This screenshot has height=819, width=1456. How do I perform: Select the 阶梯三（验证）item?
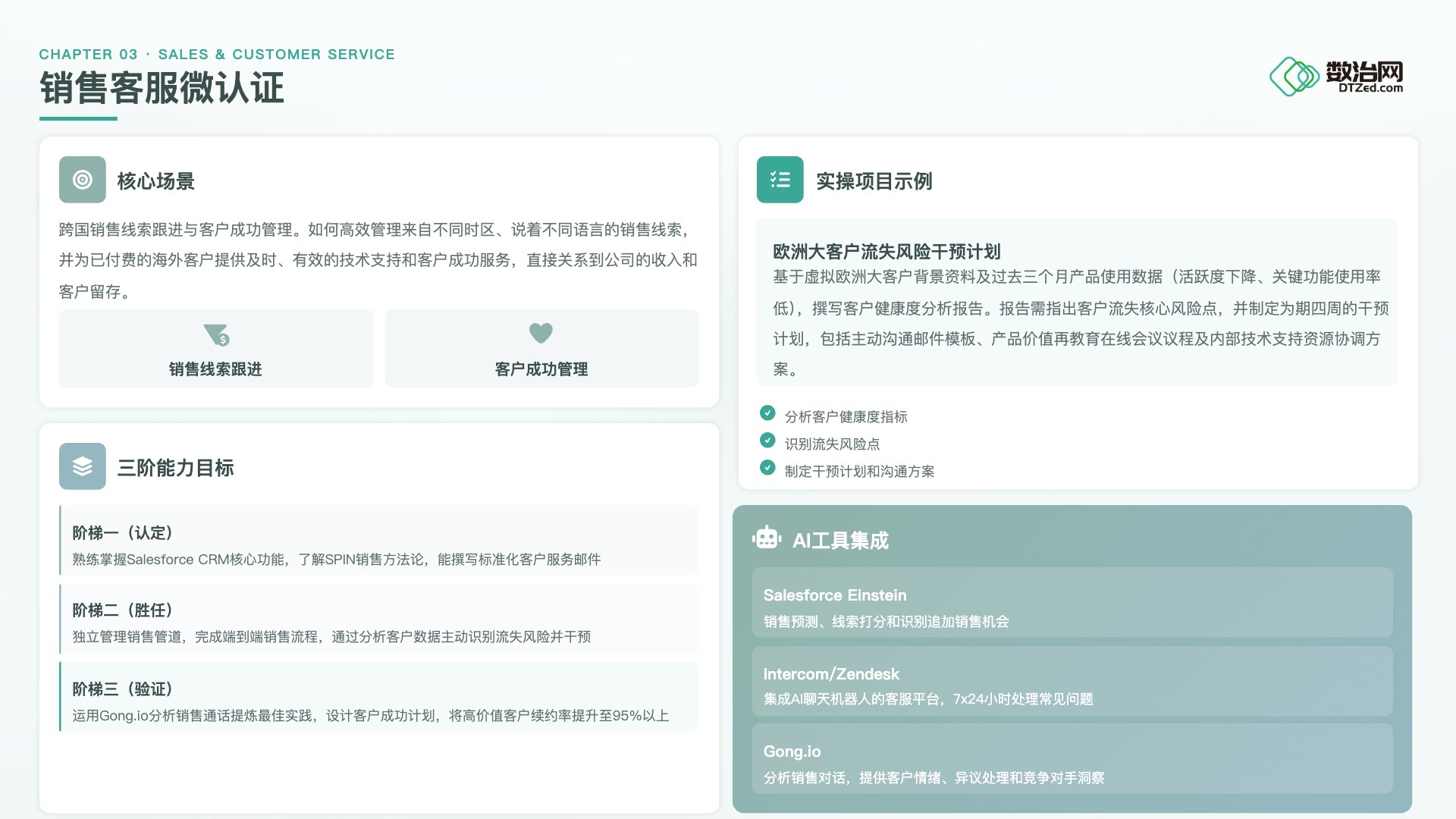pos(379,697)
